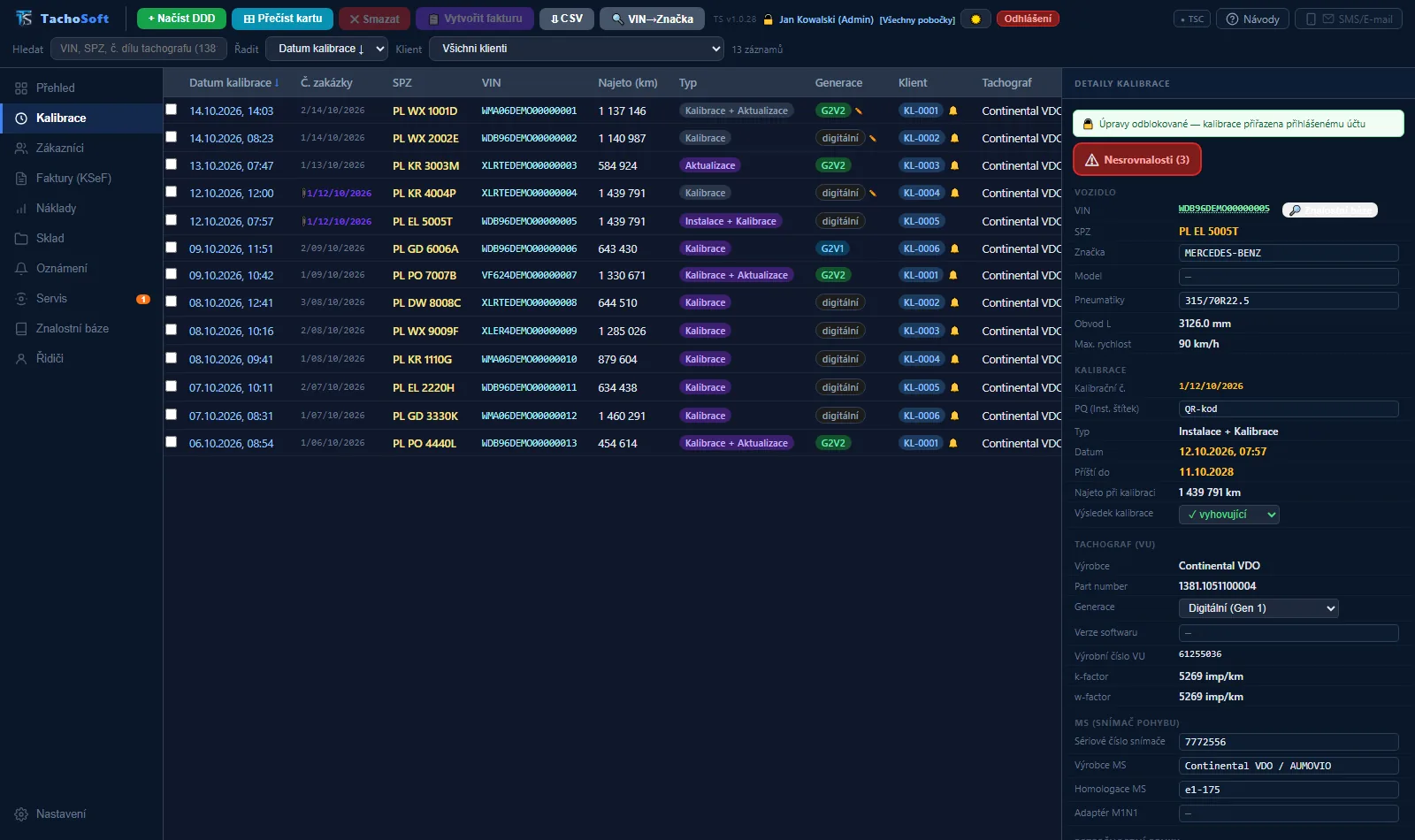The width and height of the screenshot is (1415, 840).
Task: Check the PL GD 6006A row checkbox
Action: (x=172, y=248)
